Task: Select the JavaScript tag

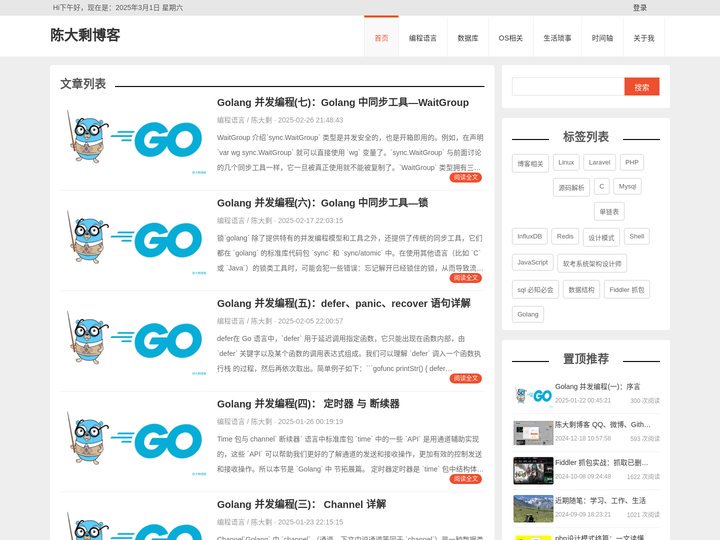Action: point(533,263)
